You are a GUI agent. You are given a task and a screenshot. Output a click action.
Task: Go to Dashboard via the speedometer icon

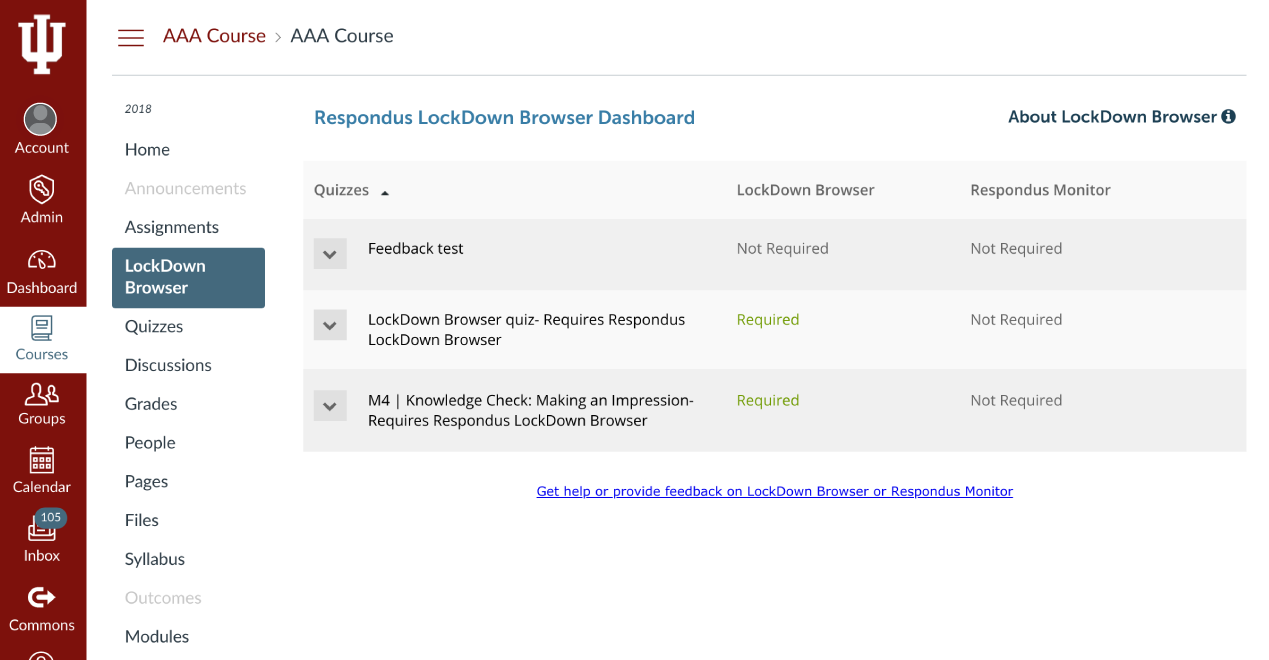[41, 260]
